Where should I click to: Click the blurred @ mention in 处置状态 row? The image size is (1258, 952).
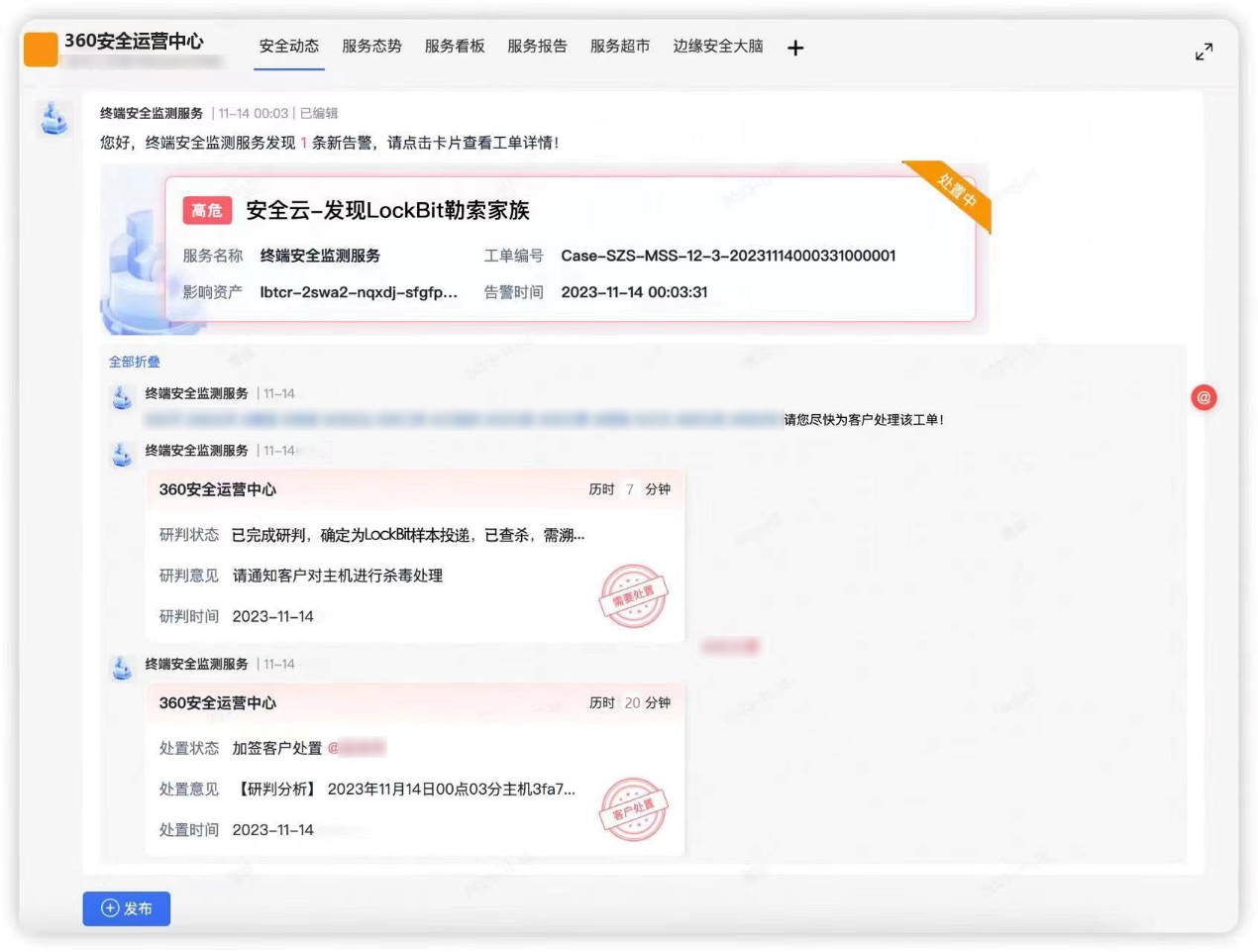click(x=357, y=748)
